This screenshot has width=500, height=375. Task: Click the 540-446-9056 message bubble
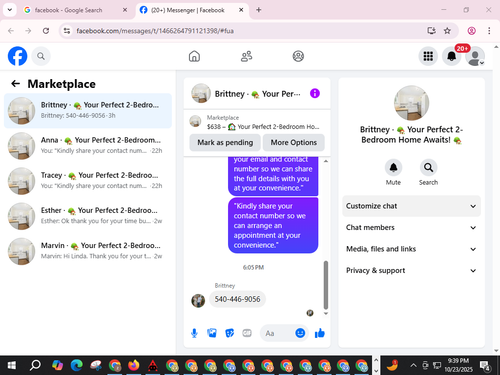(x=237, y=299)
